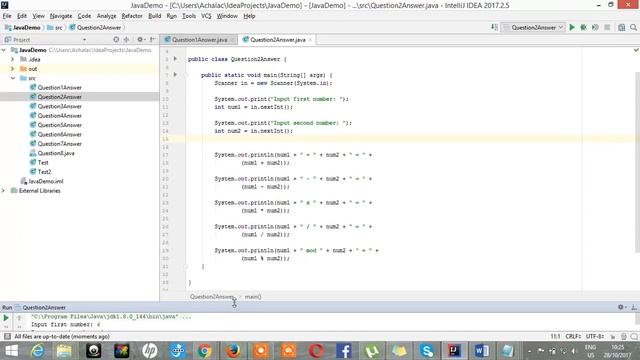Open Run panel settings gear
Viewport: 640px width, 360px height.
tap(622, 307)
